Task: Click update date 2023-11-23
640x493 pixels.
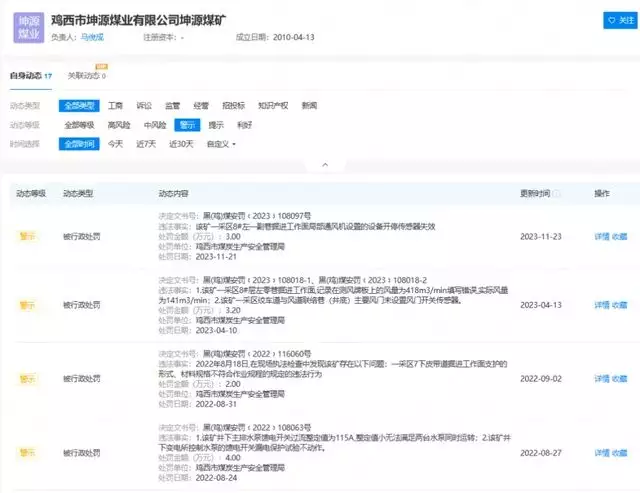Action: 541,237
